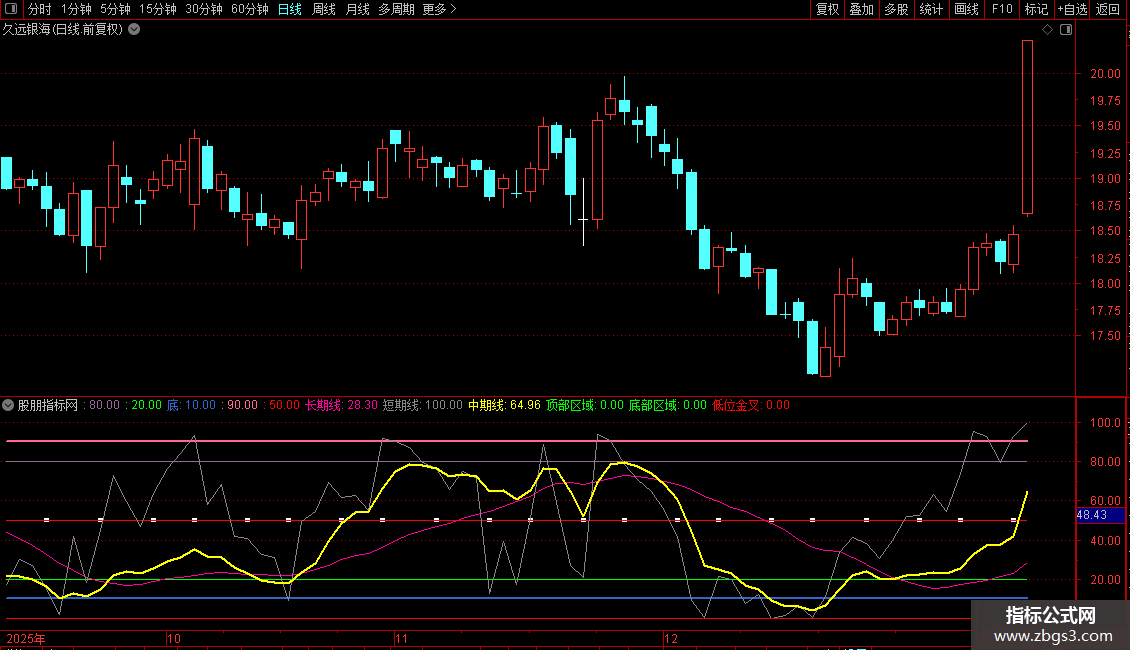Click the diamond marker icon in chart header
The width and height of the screenshot is (1130, 650).
point(1047,30)
